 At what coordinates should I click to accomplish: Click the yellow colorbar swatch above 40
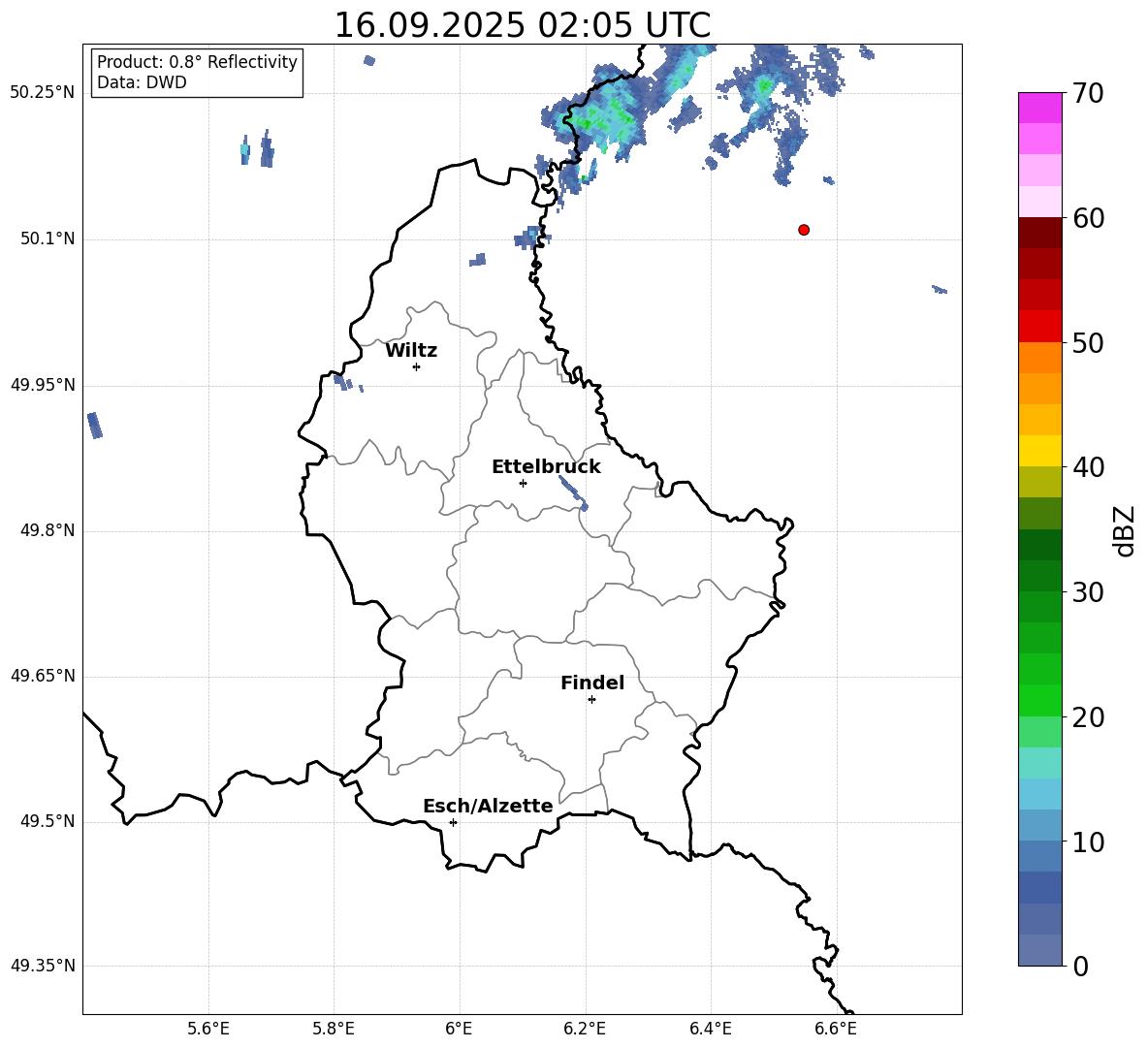[x=1040, y=452]
